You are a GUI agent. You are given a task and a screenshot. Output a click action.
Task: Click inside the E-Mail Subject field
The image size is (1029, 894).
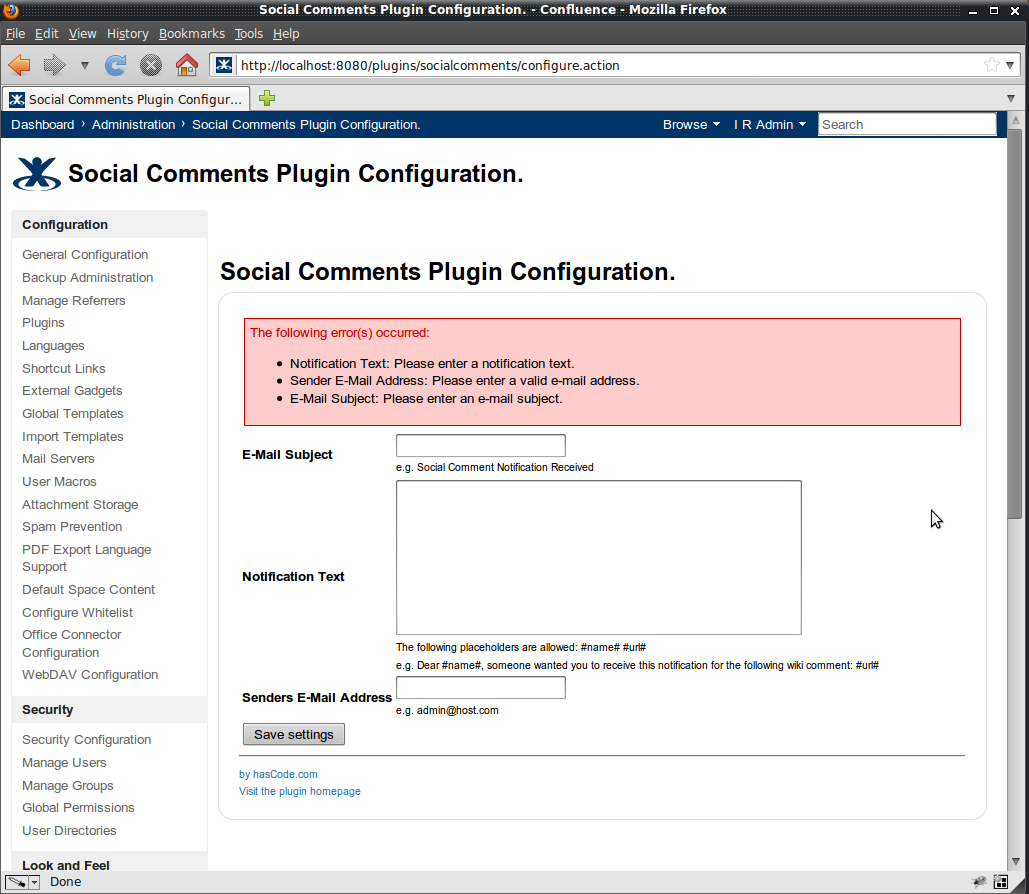click(480, 445)
